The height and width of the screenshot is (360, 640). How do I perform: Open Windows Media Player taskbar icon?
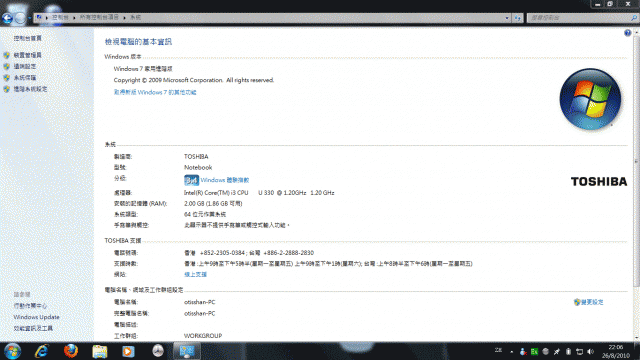(x=128, y=351)
